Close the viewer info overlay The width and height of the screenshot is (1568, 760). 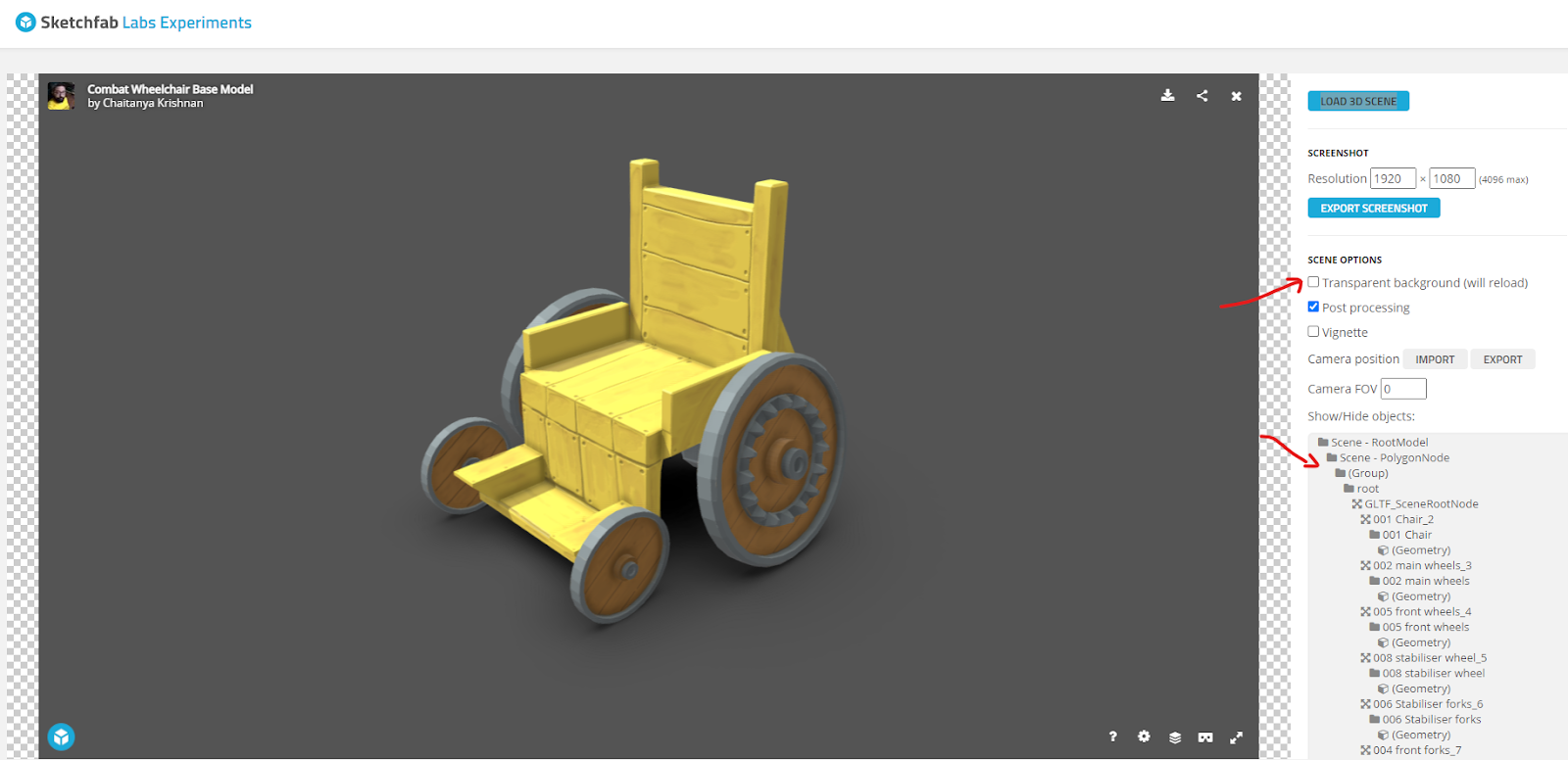tap(1236, 96)
